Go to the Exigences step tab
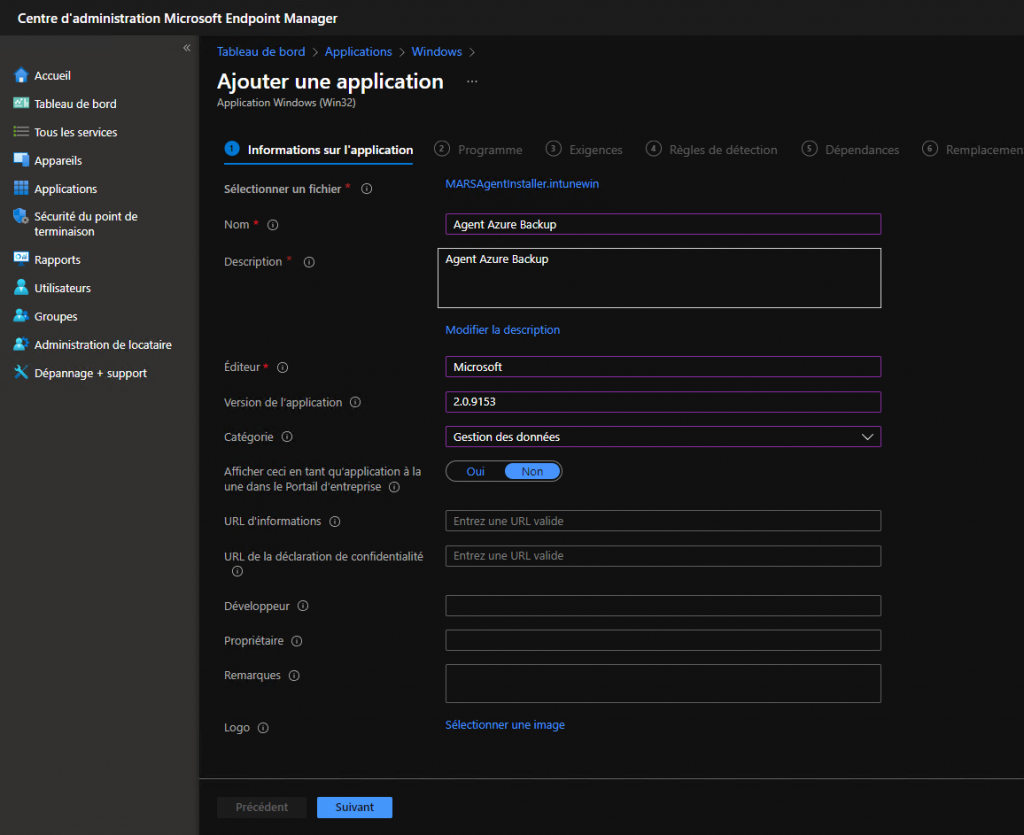The image size is (1024, 835). [584, 150]
